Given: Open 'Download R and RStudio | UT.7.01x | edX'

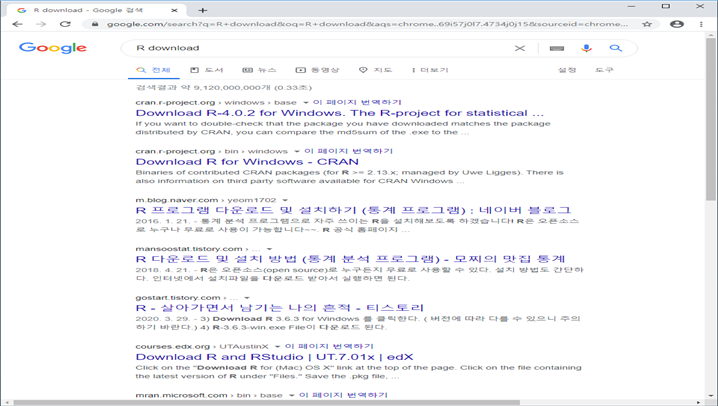Looking at the screenshot, I should click(x=275, y=357).
